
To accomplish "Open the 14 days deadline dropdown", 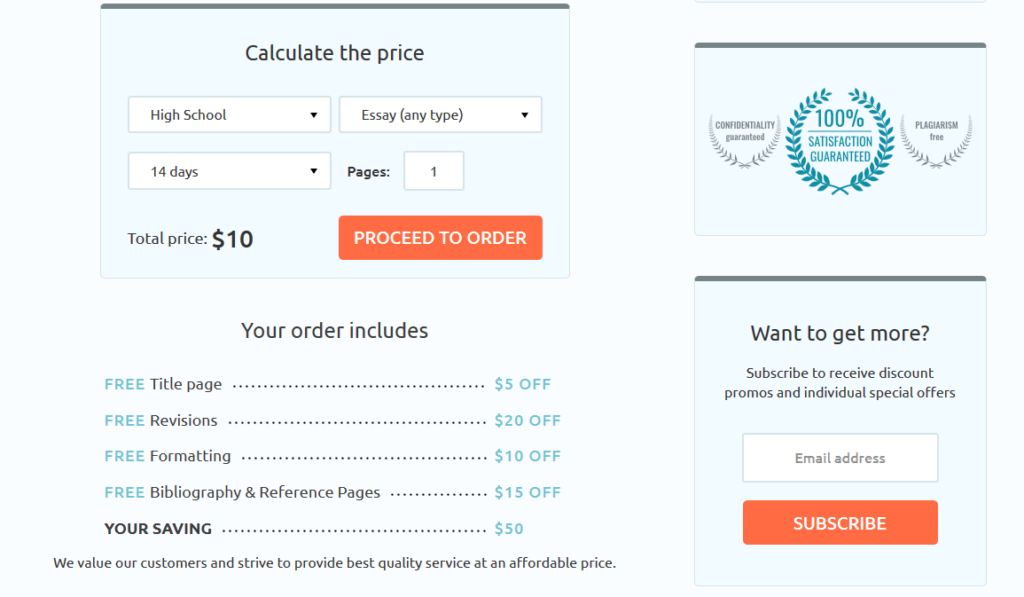I will pyautogui.click(x=229, y=171).
